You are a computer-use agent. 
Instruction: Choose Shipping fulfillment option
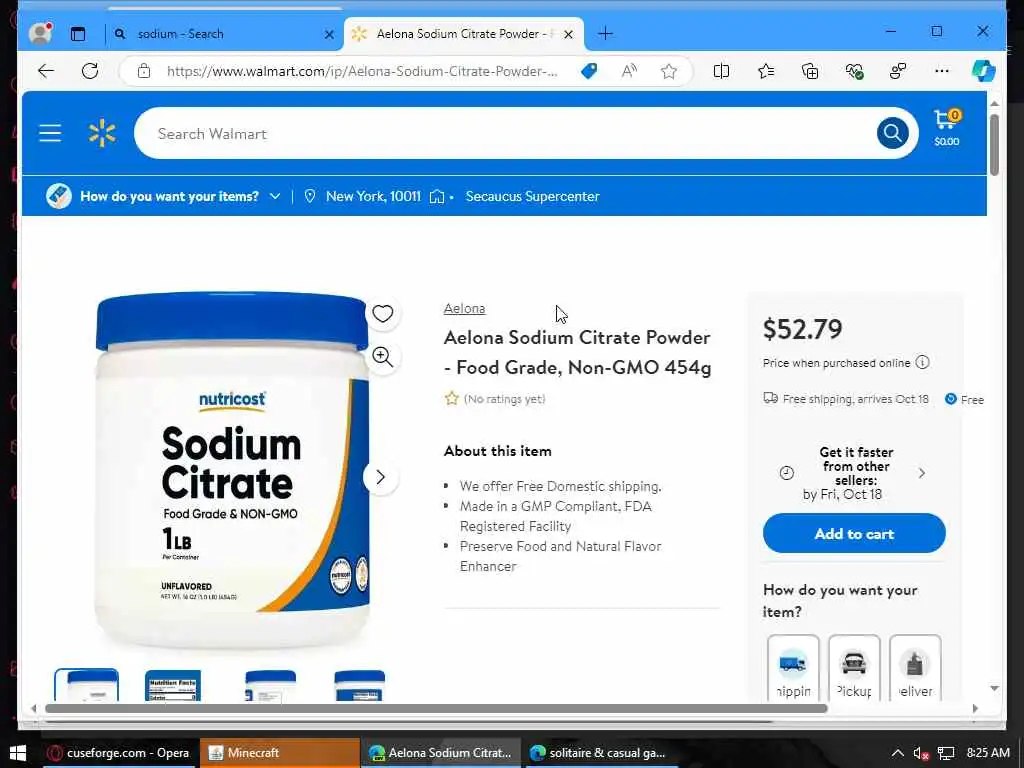(x=793, y=667)
